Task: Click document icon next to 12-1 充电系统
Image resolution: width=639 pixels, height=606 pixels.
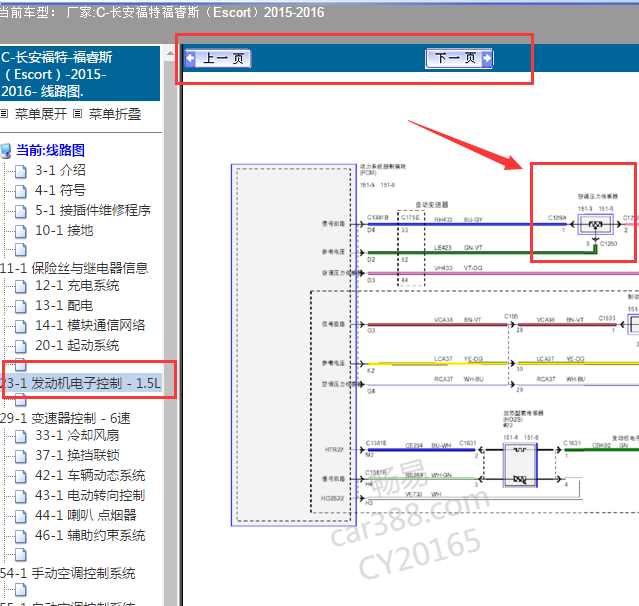Action: 21,286
